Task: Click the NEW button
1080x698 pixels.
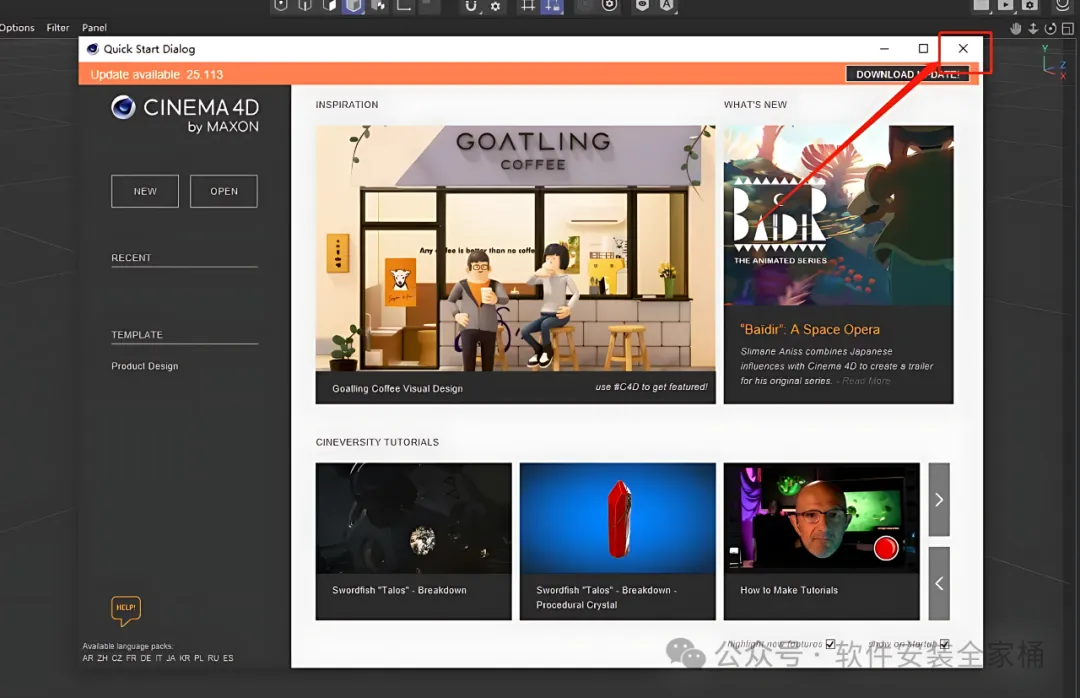Action: point(145,191)
